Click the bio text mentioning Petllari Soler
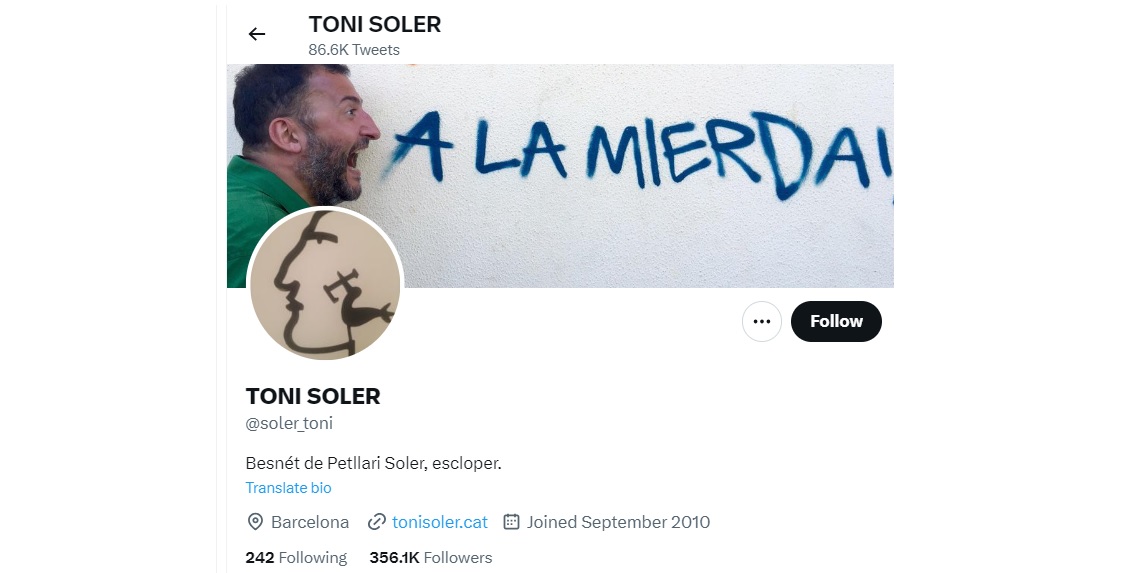The height and width of the screenshot is (573, 1143). 373,463
